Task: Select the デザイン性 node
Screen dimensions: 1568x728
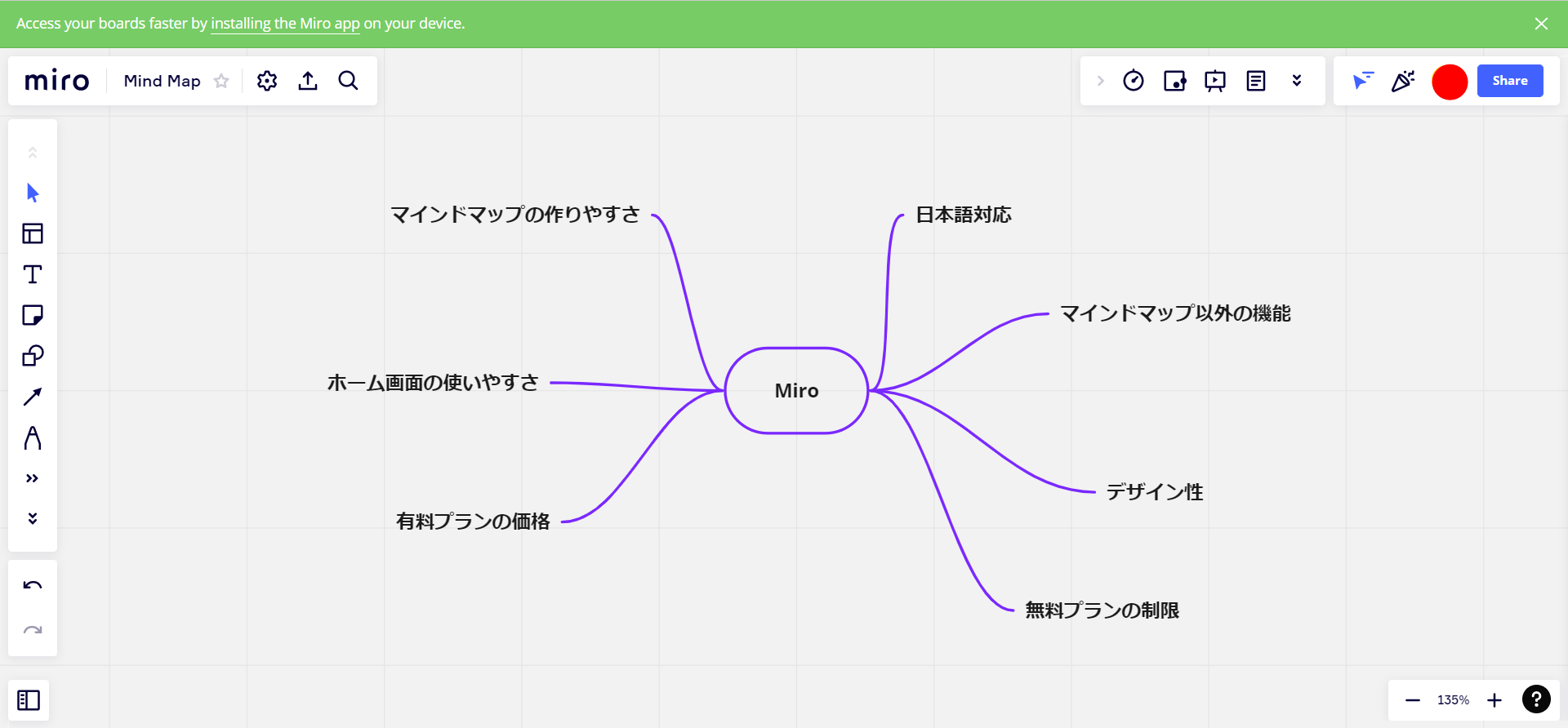Action: (x=1155, y=492)
